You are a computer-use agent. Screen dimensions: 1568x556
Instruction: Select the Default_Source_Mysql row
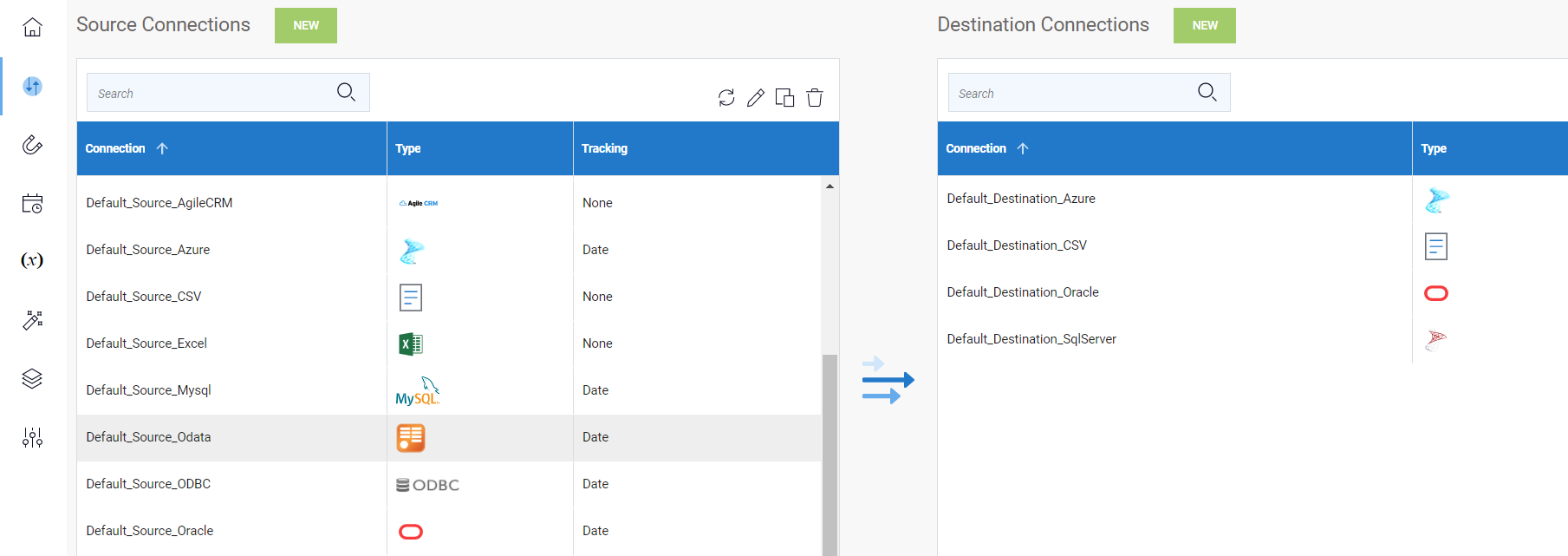click(x=149, y=390)
